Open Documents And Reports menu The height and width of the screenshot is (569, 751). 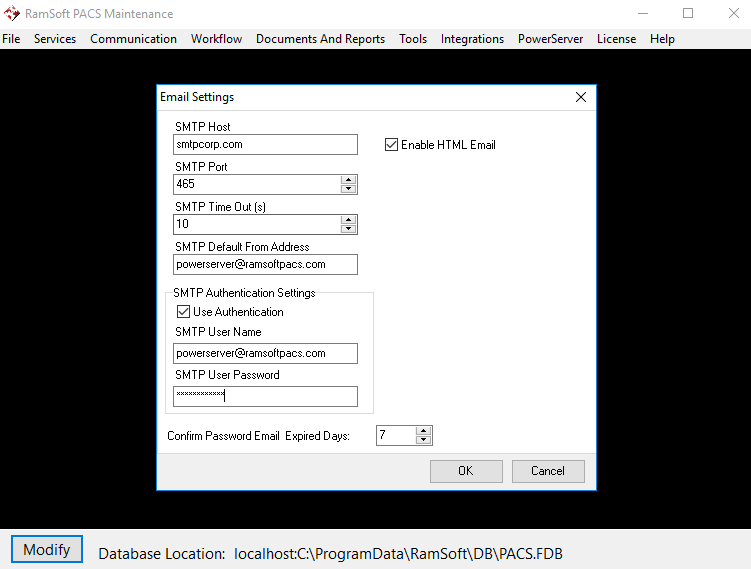pyautogui.click(x=320, y=39)
